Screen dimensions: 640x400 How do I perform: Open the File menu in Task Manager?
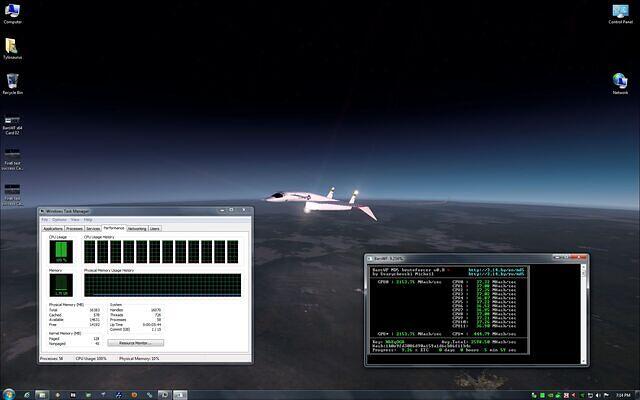tap(44, 220)
